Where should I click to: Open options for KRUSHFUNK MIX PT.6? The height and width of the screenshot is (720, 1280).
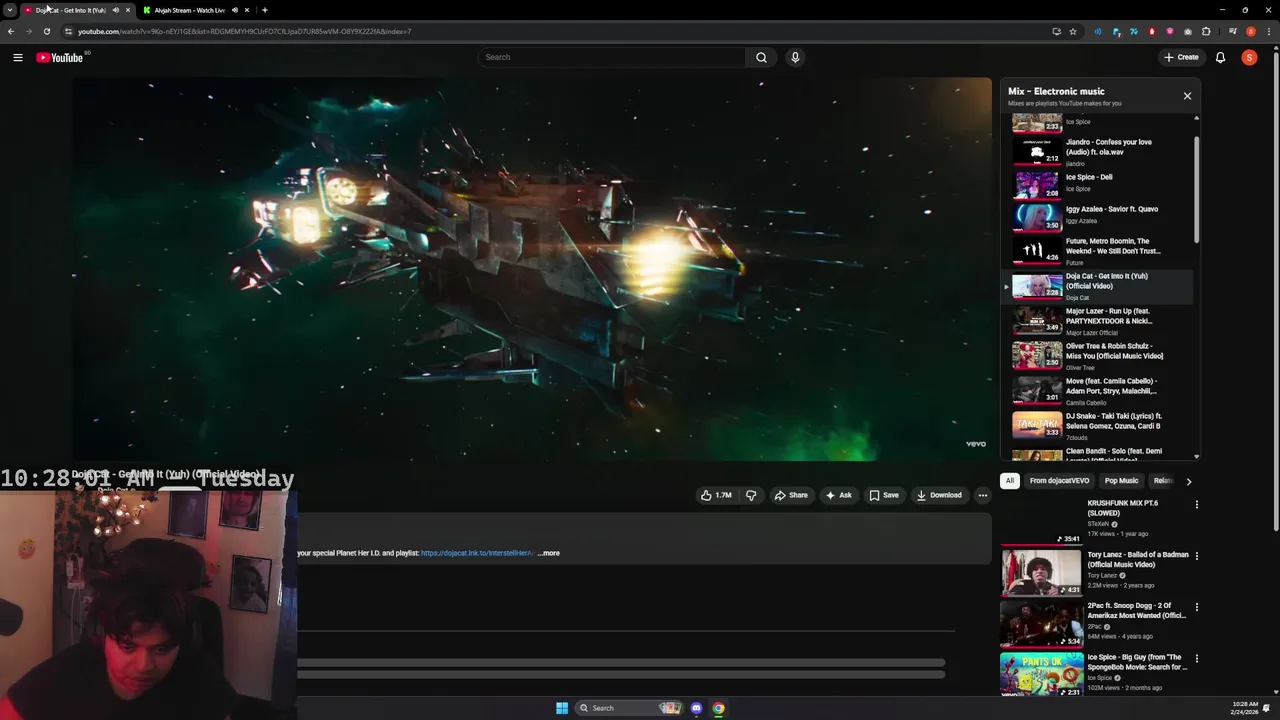coord(1196,505)
